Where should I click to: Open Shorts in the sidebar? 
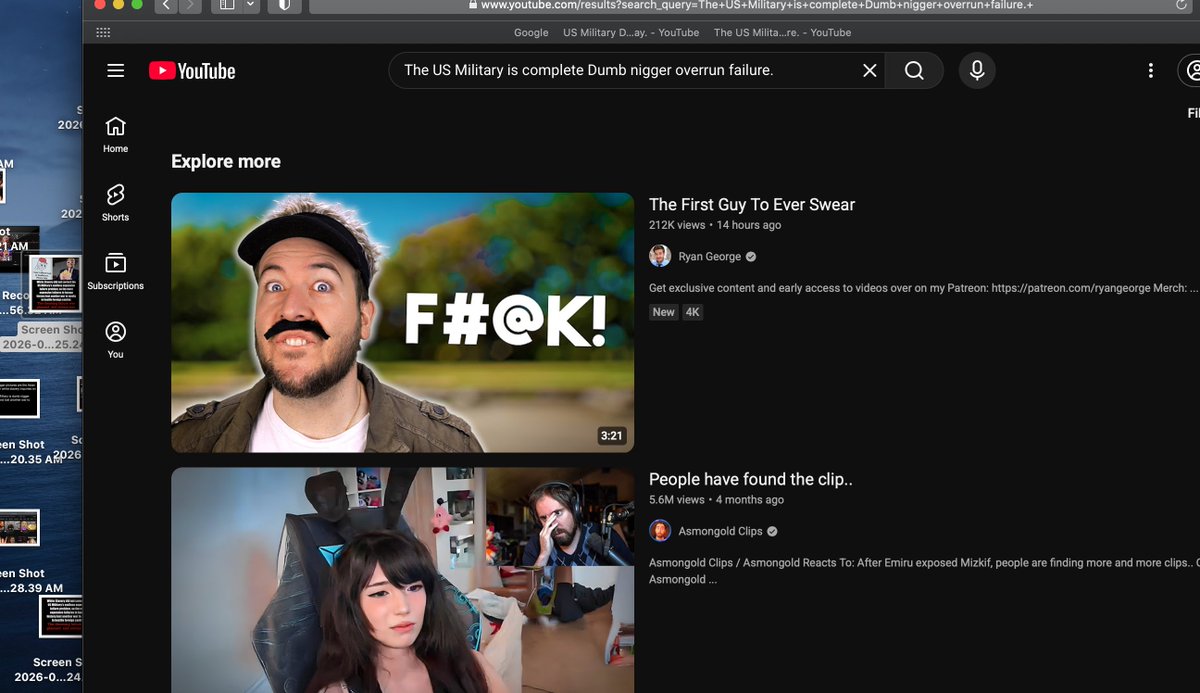point(116,203)
